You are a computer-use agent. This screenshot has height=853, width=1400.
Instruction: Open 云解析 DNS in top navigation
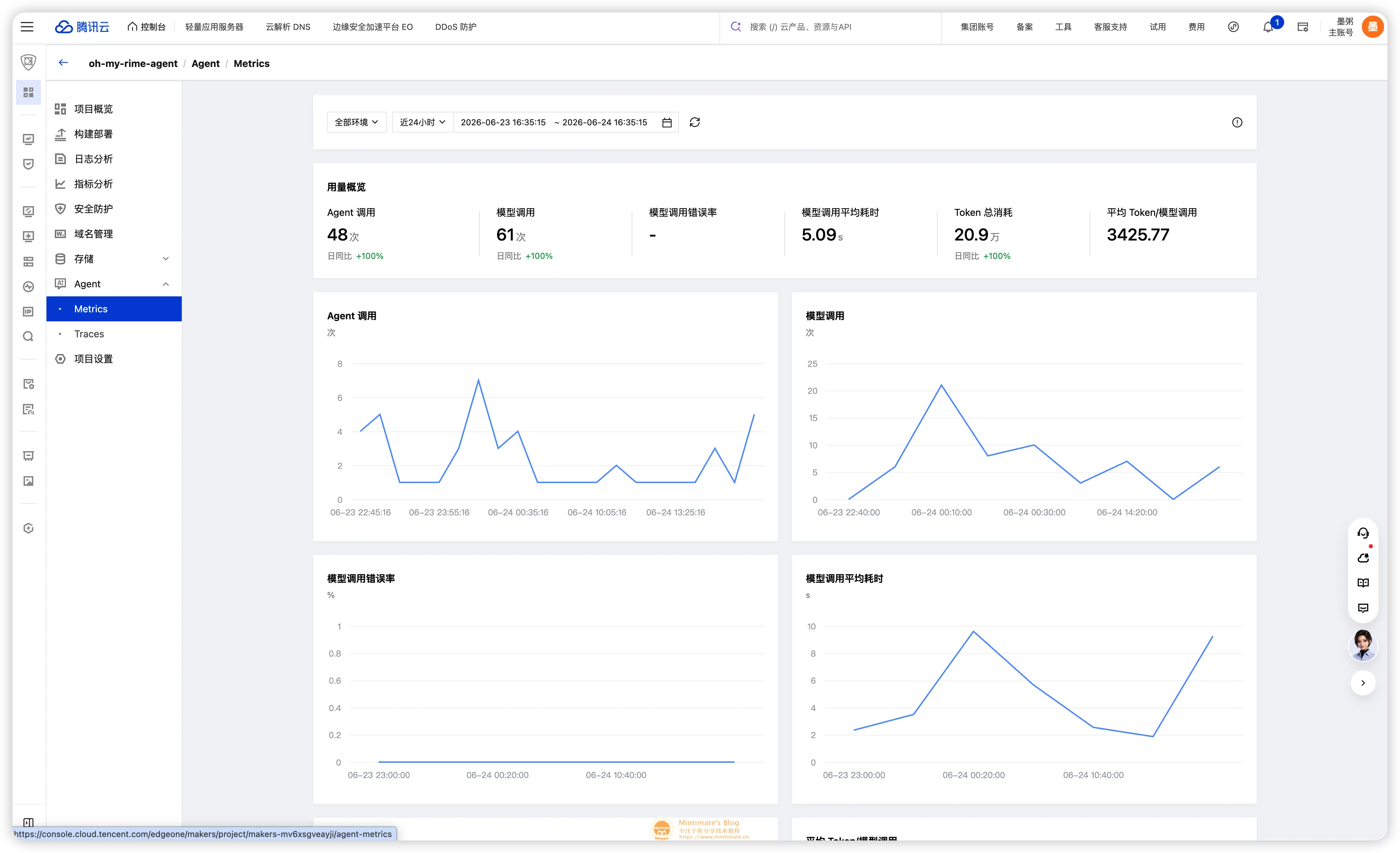point(288,27)
